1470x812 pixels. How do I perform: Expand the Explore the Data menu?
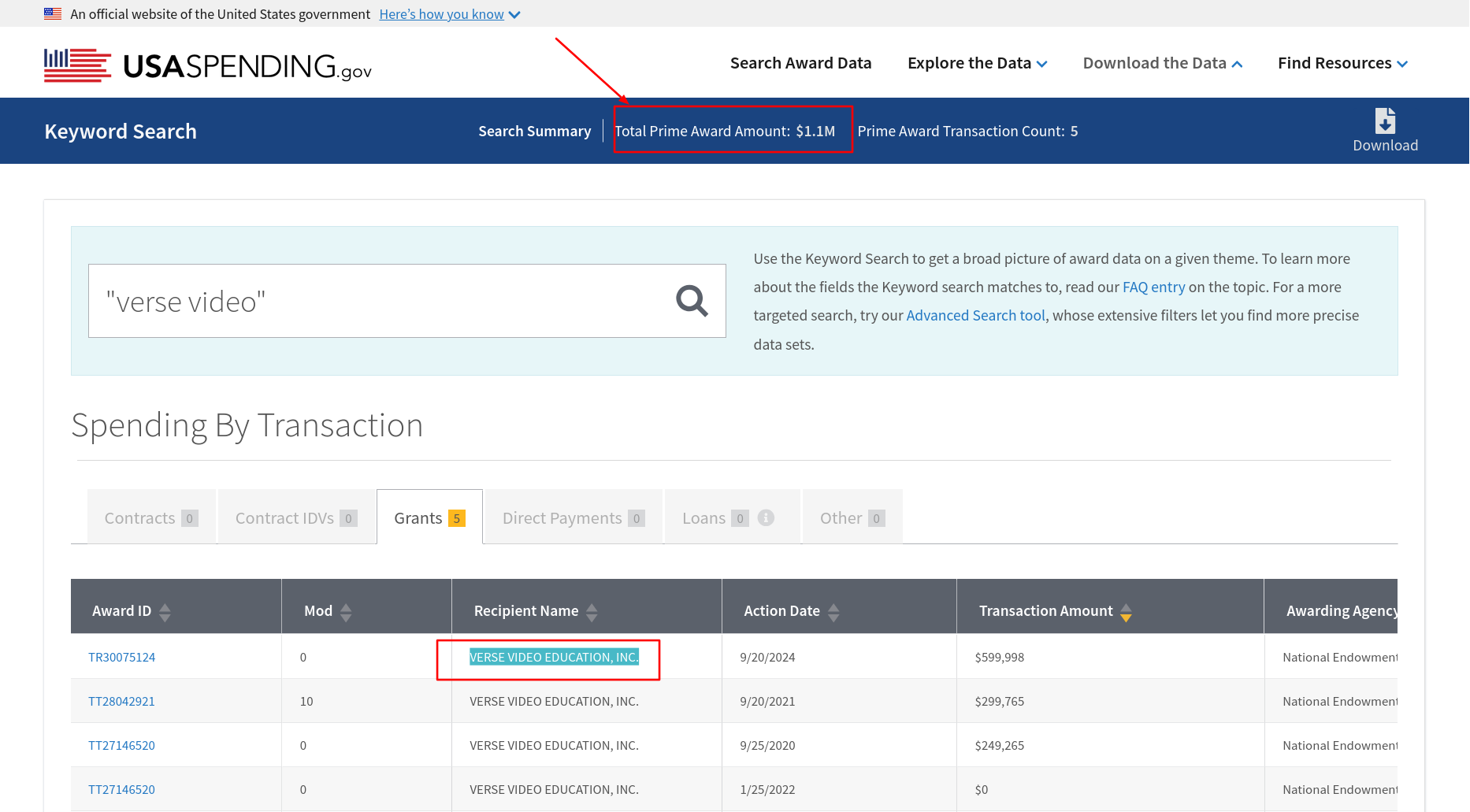click(x=977, y=63)
